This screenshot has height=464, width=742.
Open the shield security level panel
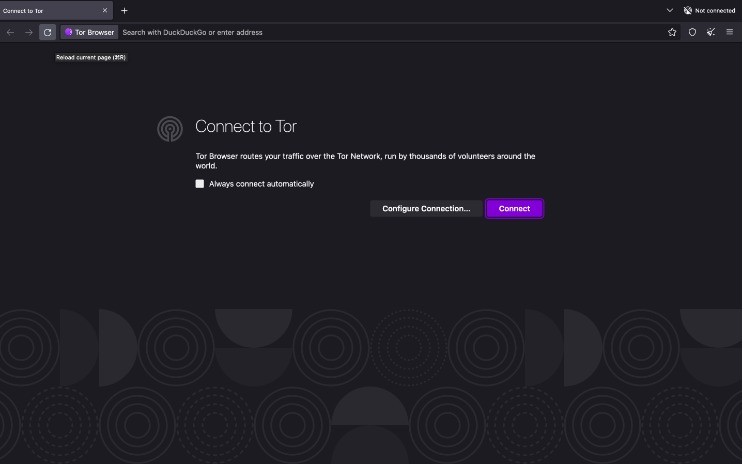[x=692, y=32]
